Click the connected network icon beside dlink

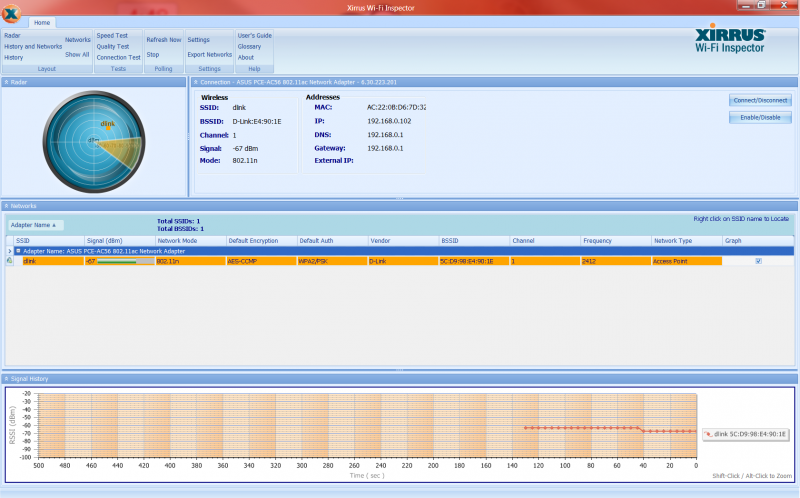(10, 261)
